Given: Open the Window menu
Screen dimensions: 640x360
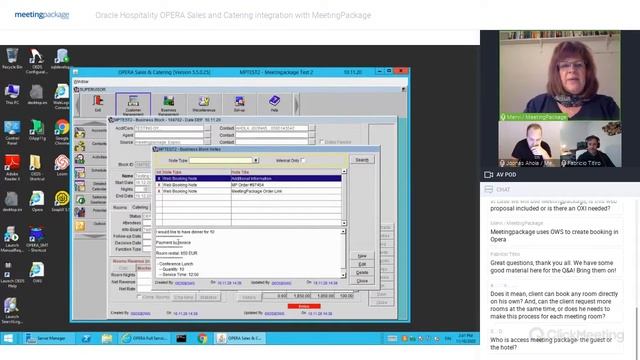Looking at the screenshot, I should (x=81, y=82).
